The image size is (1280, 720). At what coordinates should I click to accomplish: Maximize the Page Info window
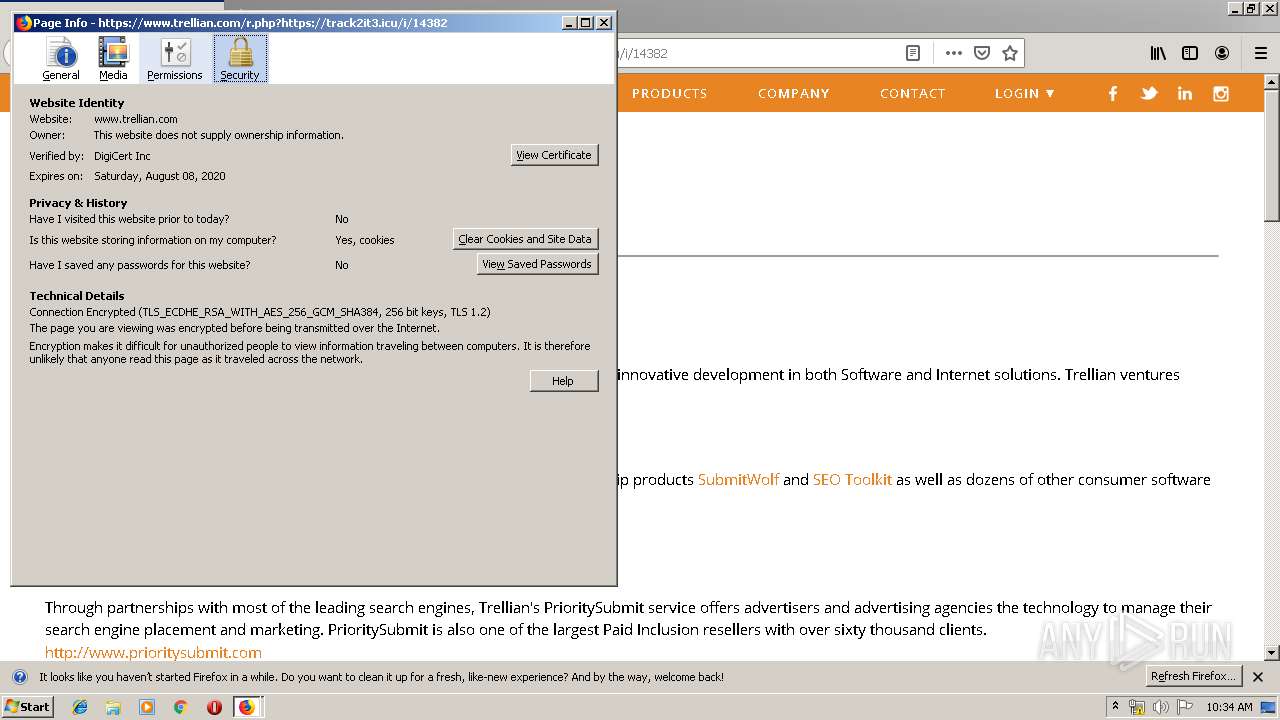click(x=586, y=22)
